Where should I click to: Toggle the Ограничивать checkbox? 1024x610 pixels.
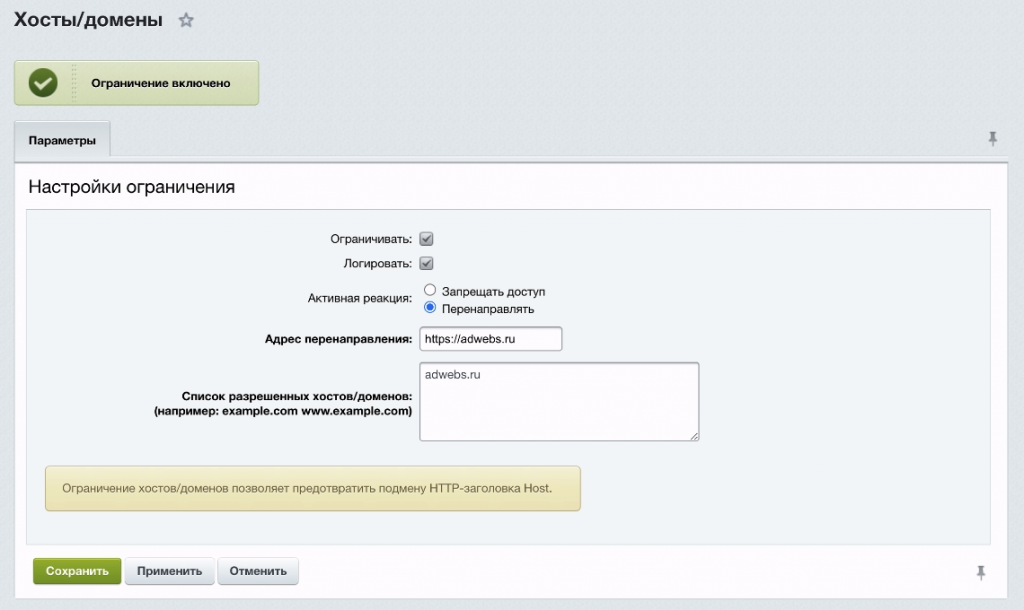(x=426, y=239)
